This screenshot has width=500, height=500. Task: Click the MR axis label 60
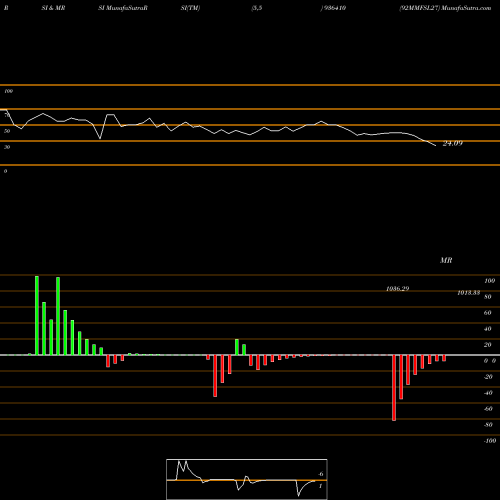coord(487,313)
